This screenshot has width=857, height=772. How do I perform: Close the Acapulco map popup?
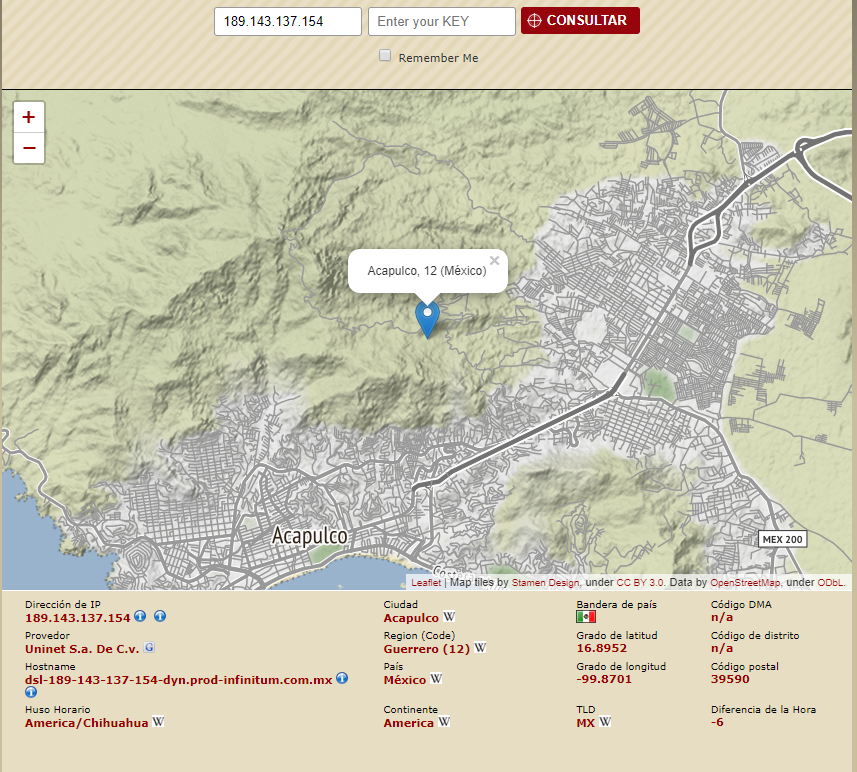(495, 260)
